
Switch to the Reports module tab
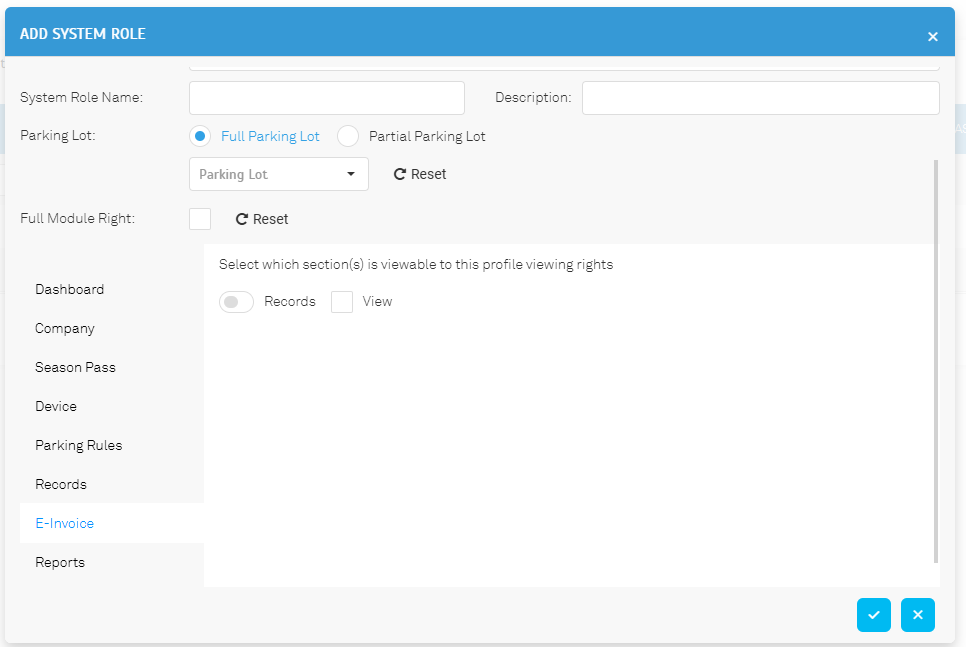tap(60, 562)
